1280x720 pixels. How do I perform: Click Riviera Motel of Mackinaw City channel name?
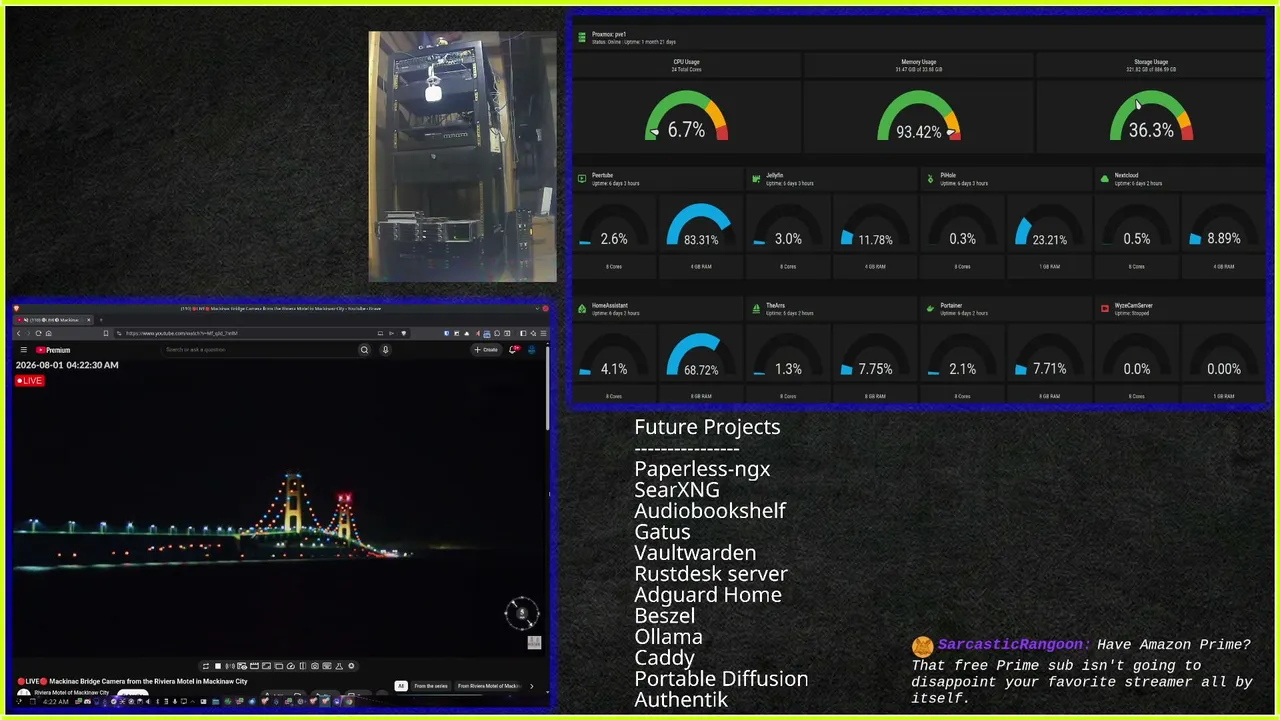72,692
